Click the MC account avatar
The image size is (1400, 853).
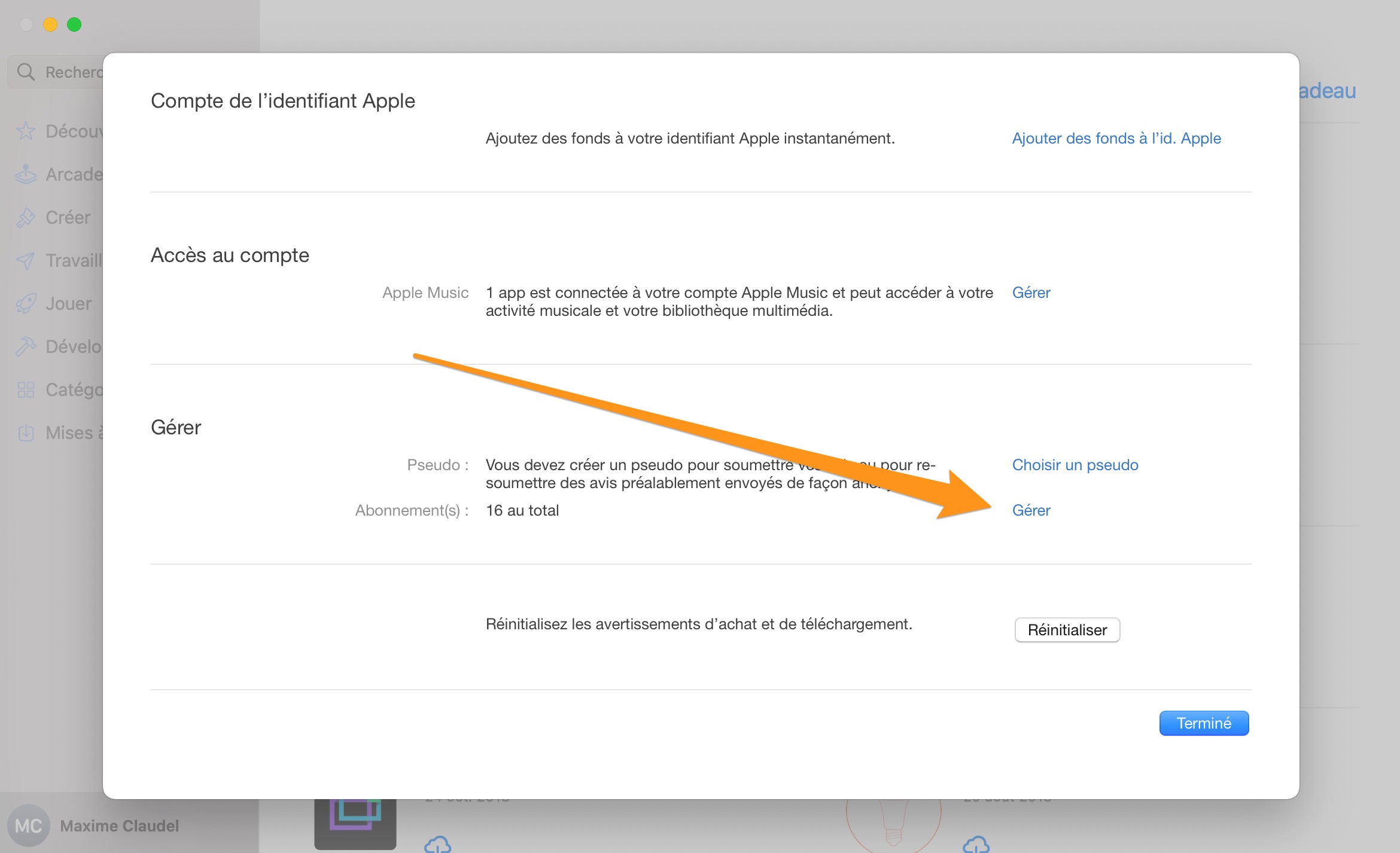28,825
